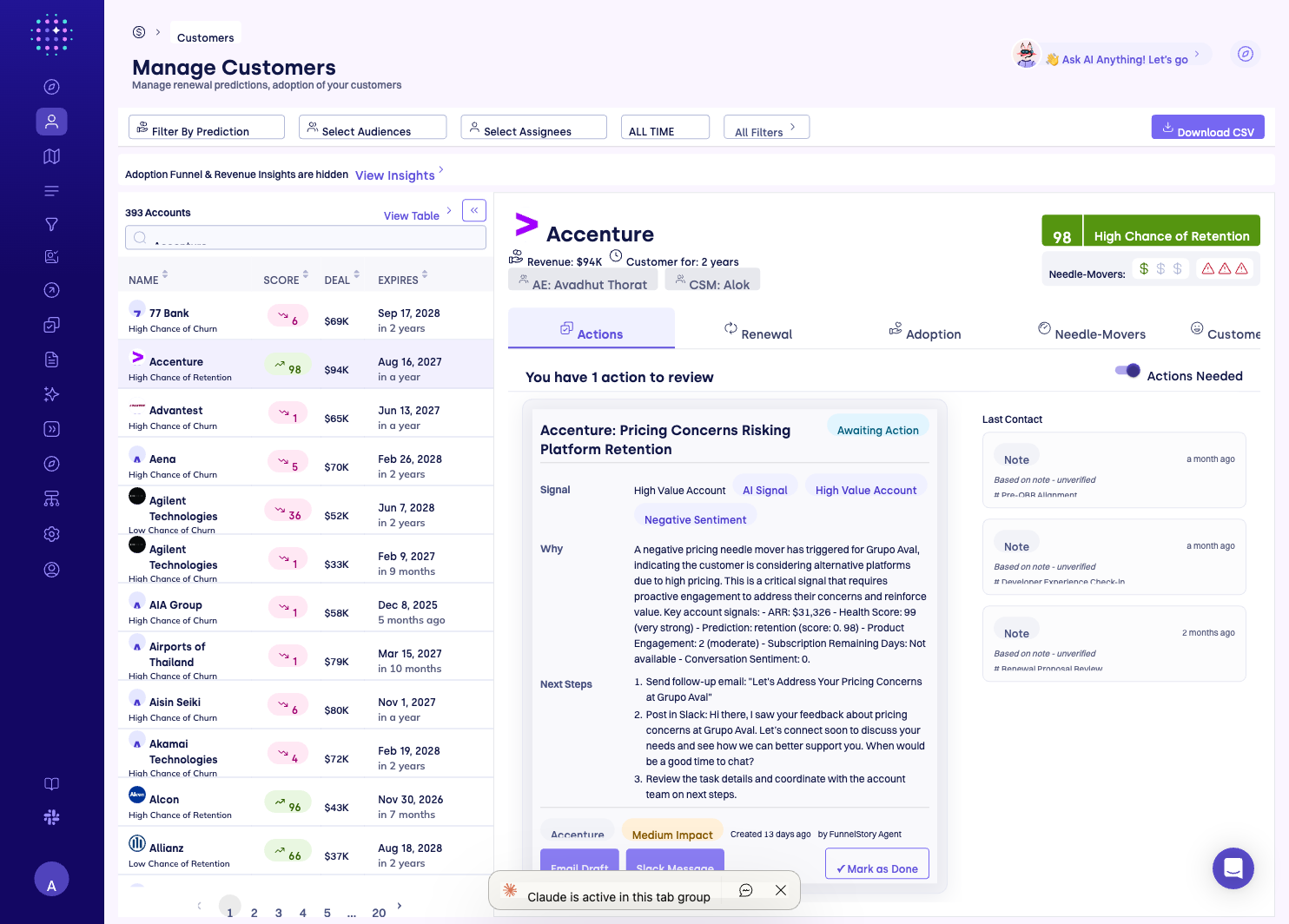Click the Negative Sentiment signal chip
This screenshot has height=924, width=1289.
[695, 517]
